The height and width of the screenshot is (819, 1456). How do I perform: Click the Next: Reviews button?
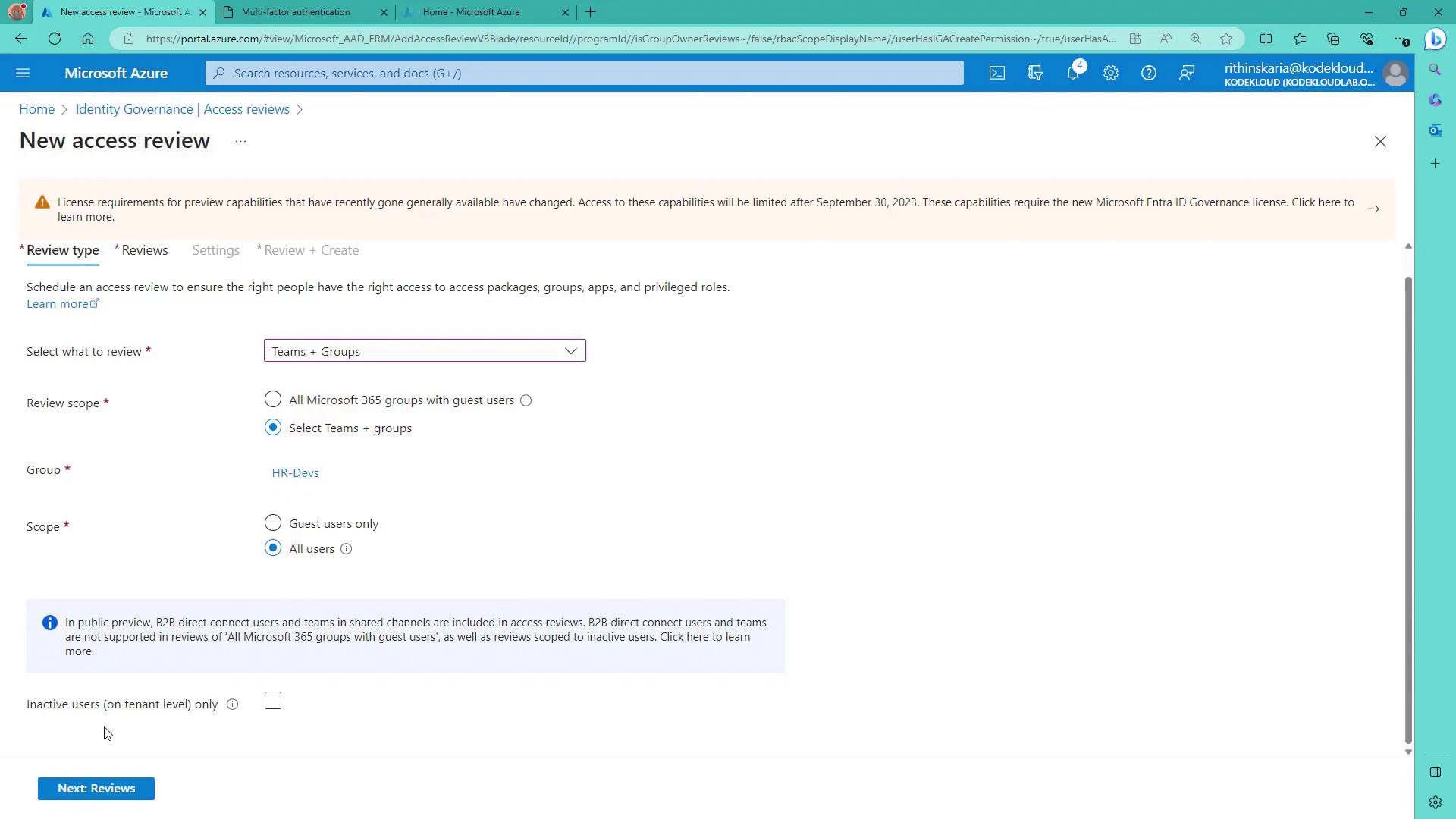[x=96, y=789]
